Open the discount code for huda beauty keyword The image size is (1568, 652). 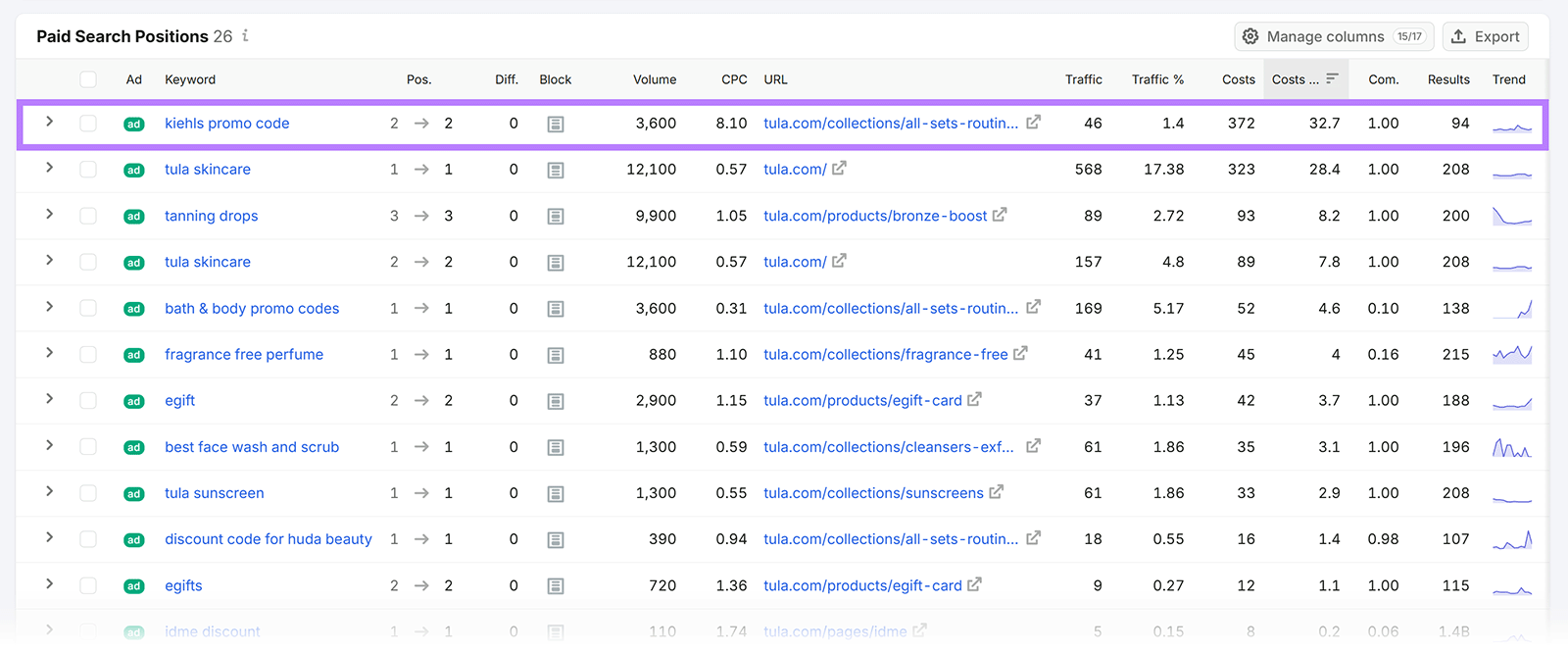click(x=269, y=539)
